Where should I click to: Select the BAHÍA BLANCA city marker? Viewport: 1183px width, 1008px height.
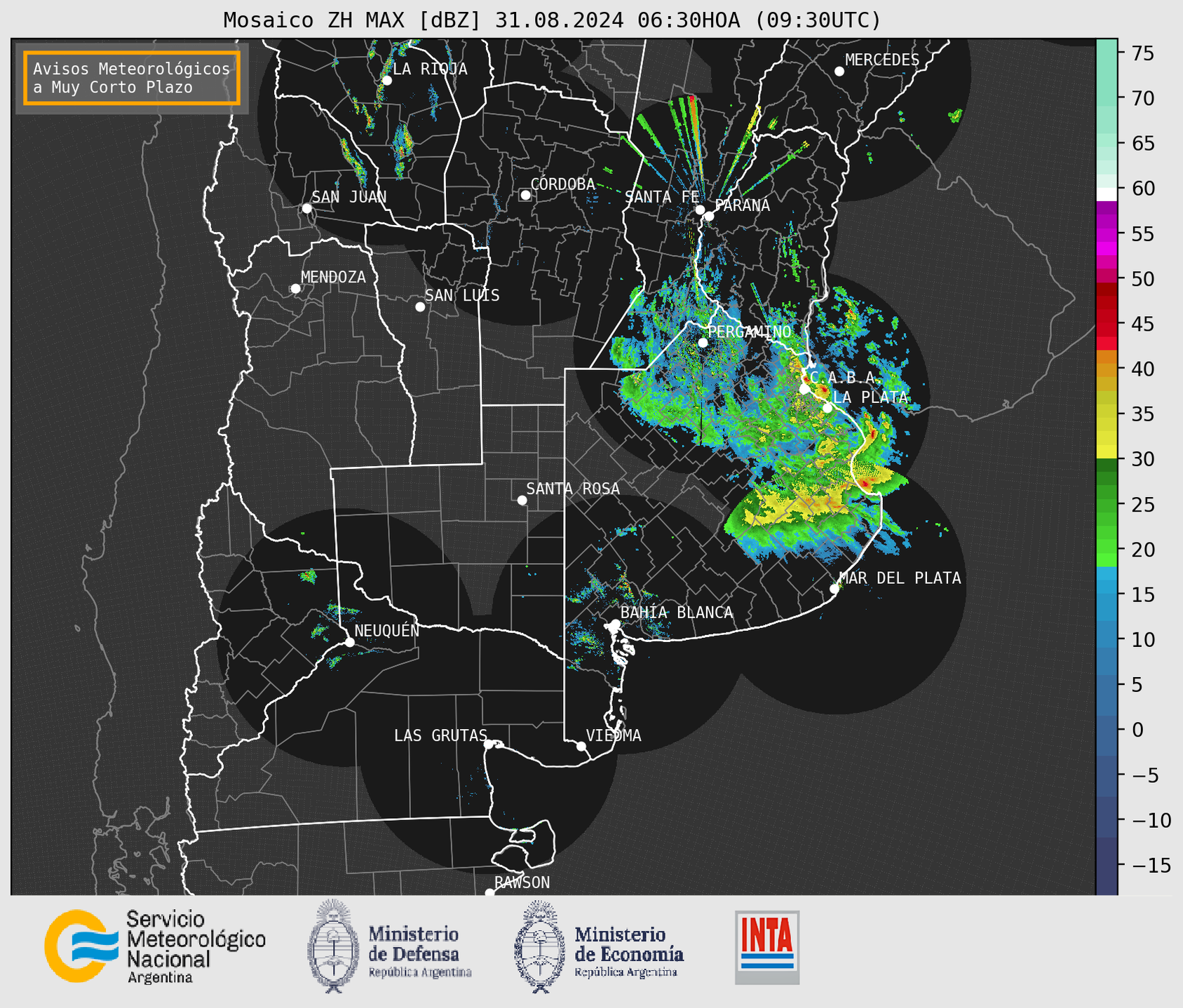(615, 624)
